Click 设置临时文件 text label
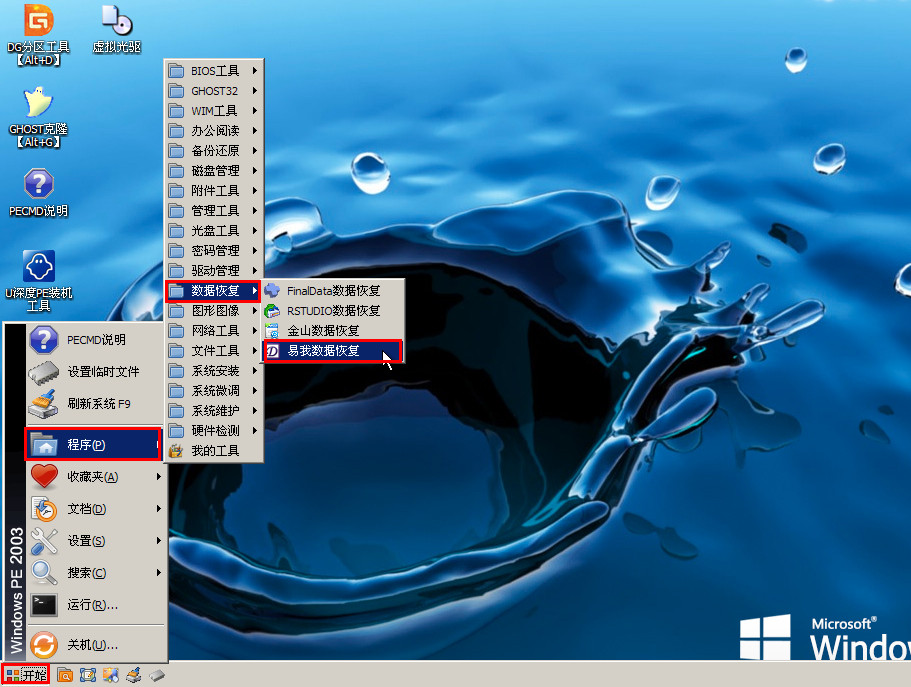Screen dimensions: 911x687 [103, 371]
